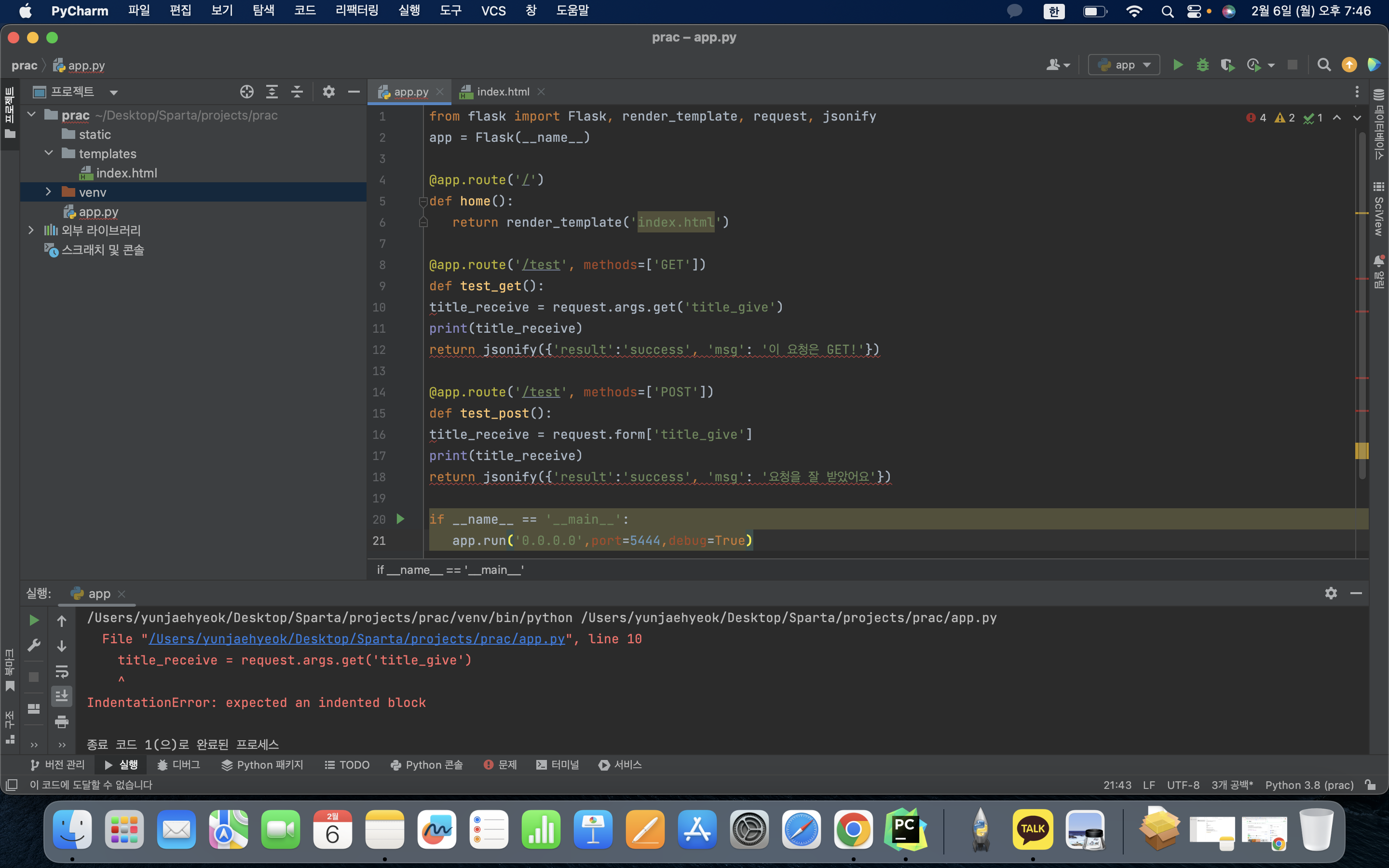Select opened file target icon in Project panel
1389x868 pixels.
pyautogui.click(x=247, y=92)
